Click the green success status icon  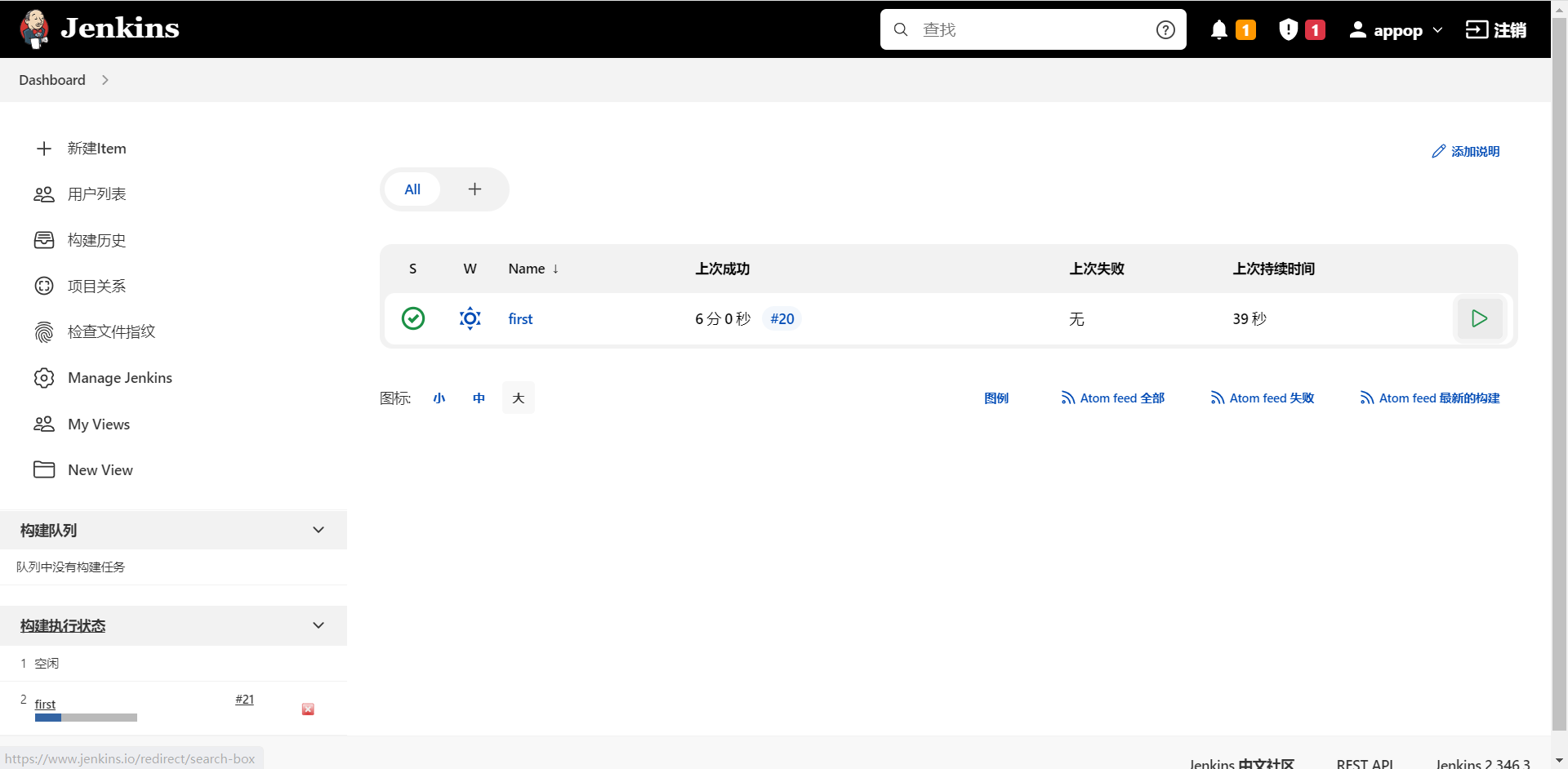pyautogui.click(x=413, y=318)
